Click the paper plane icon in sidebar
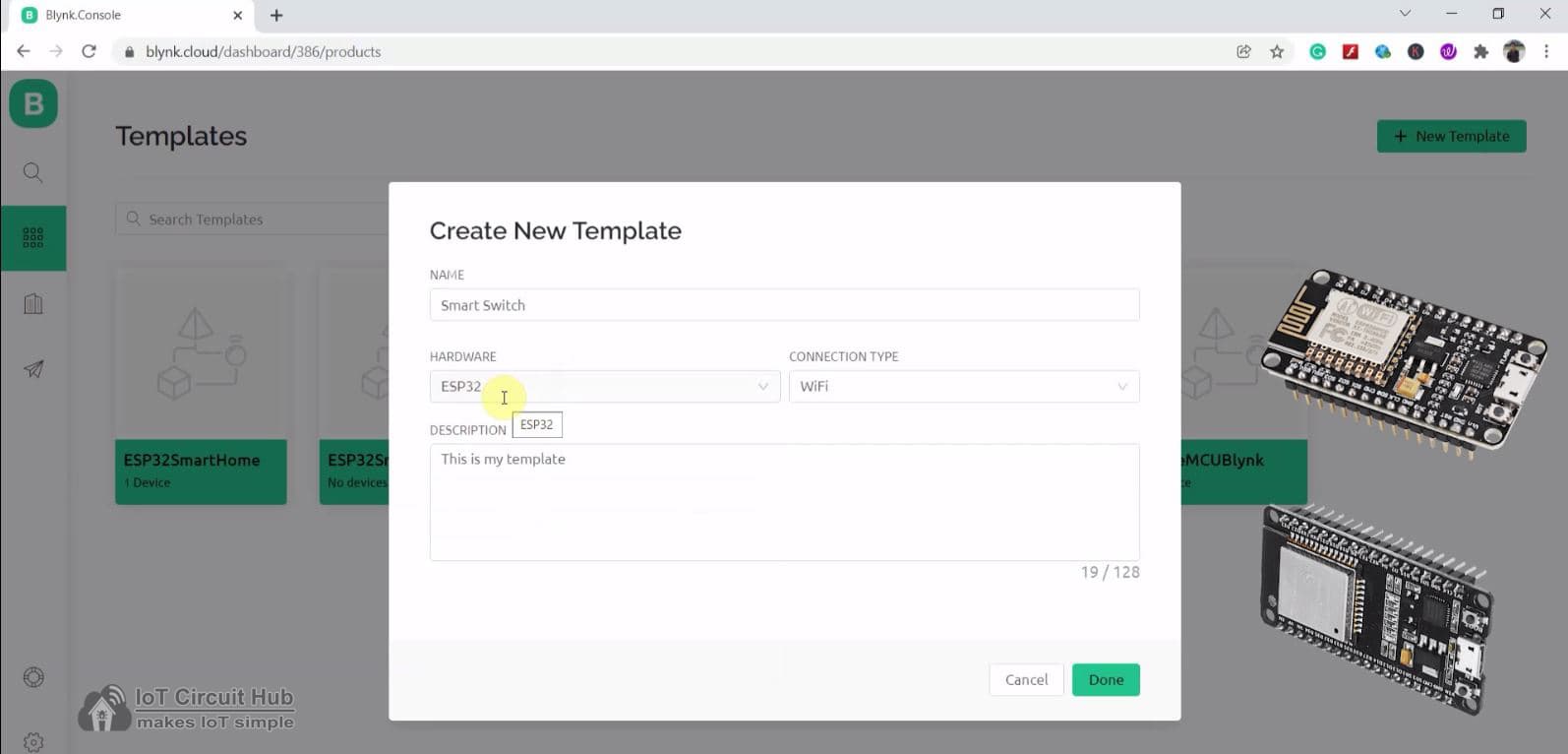Image resolution: width=1568 pixels, height=754 pixels. click(x=33, y=369)
